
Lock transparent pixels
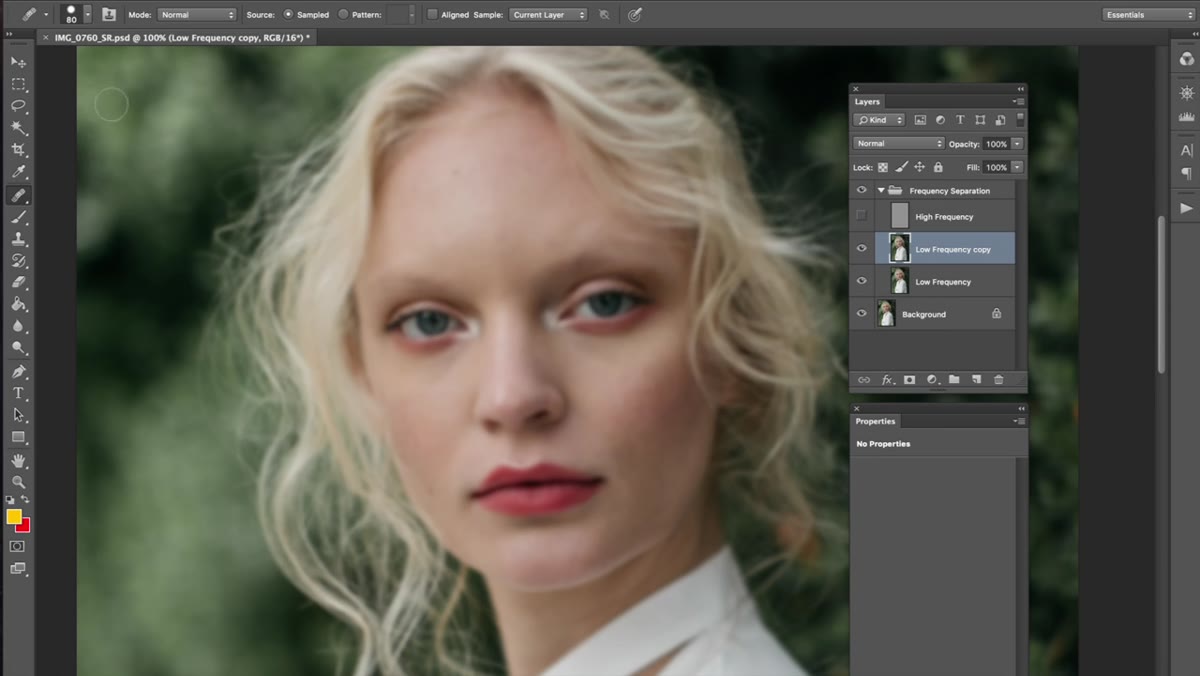click(883, 167)
